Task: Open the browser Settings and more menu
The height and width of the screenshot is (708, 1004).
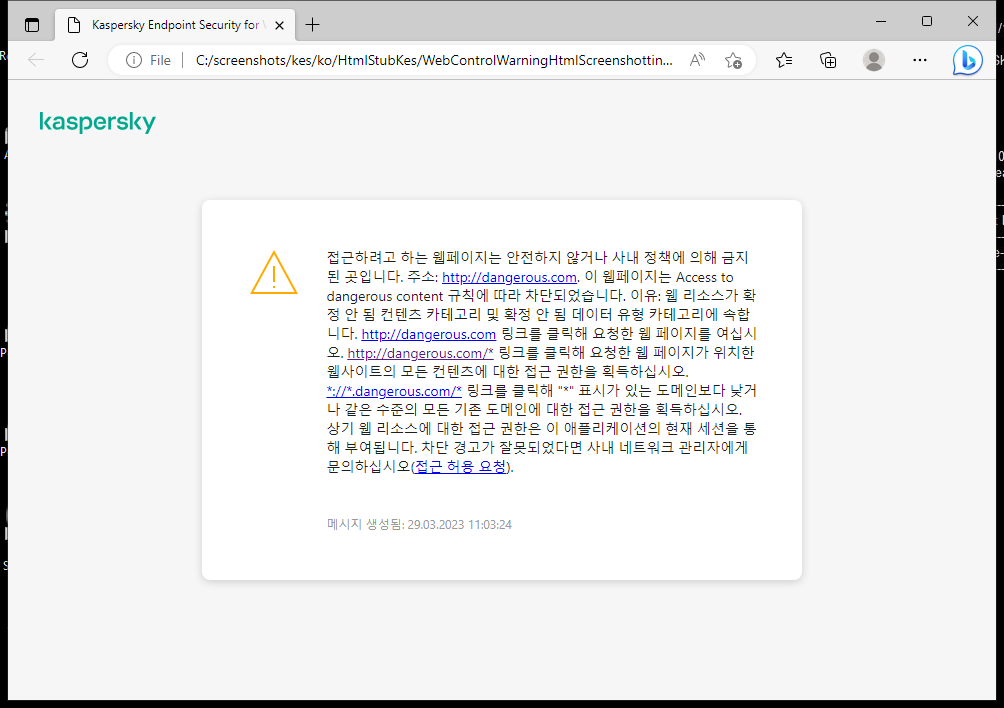Action: [x=919, y=60]
